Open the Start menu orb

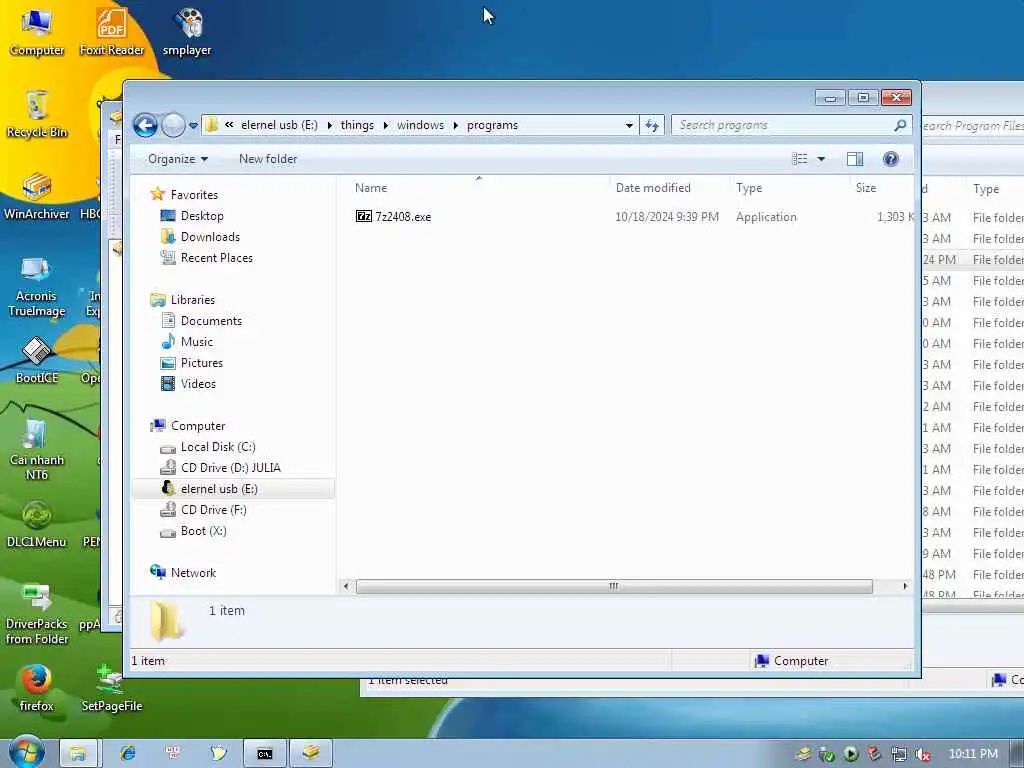26,752
